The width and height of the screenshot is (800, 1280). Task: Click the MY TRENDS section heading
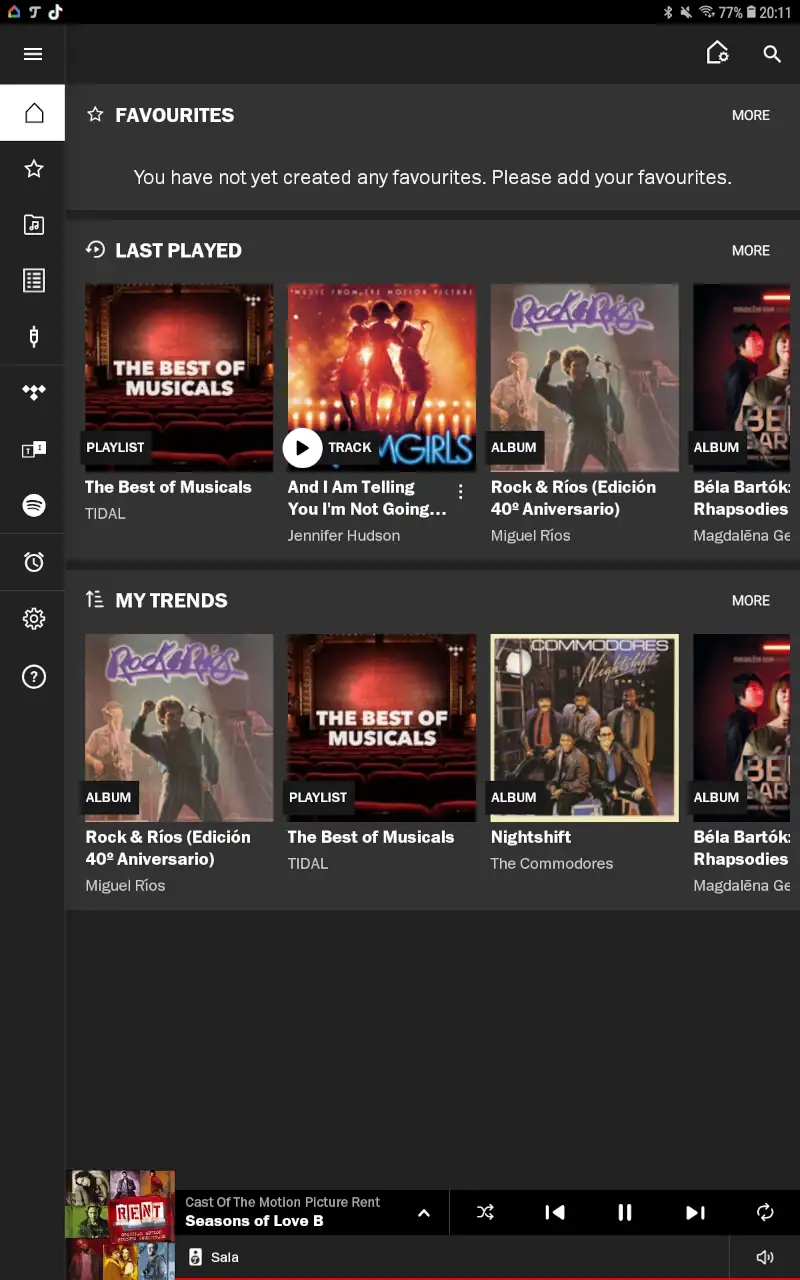[171, 600]
